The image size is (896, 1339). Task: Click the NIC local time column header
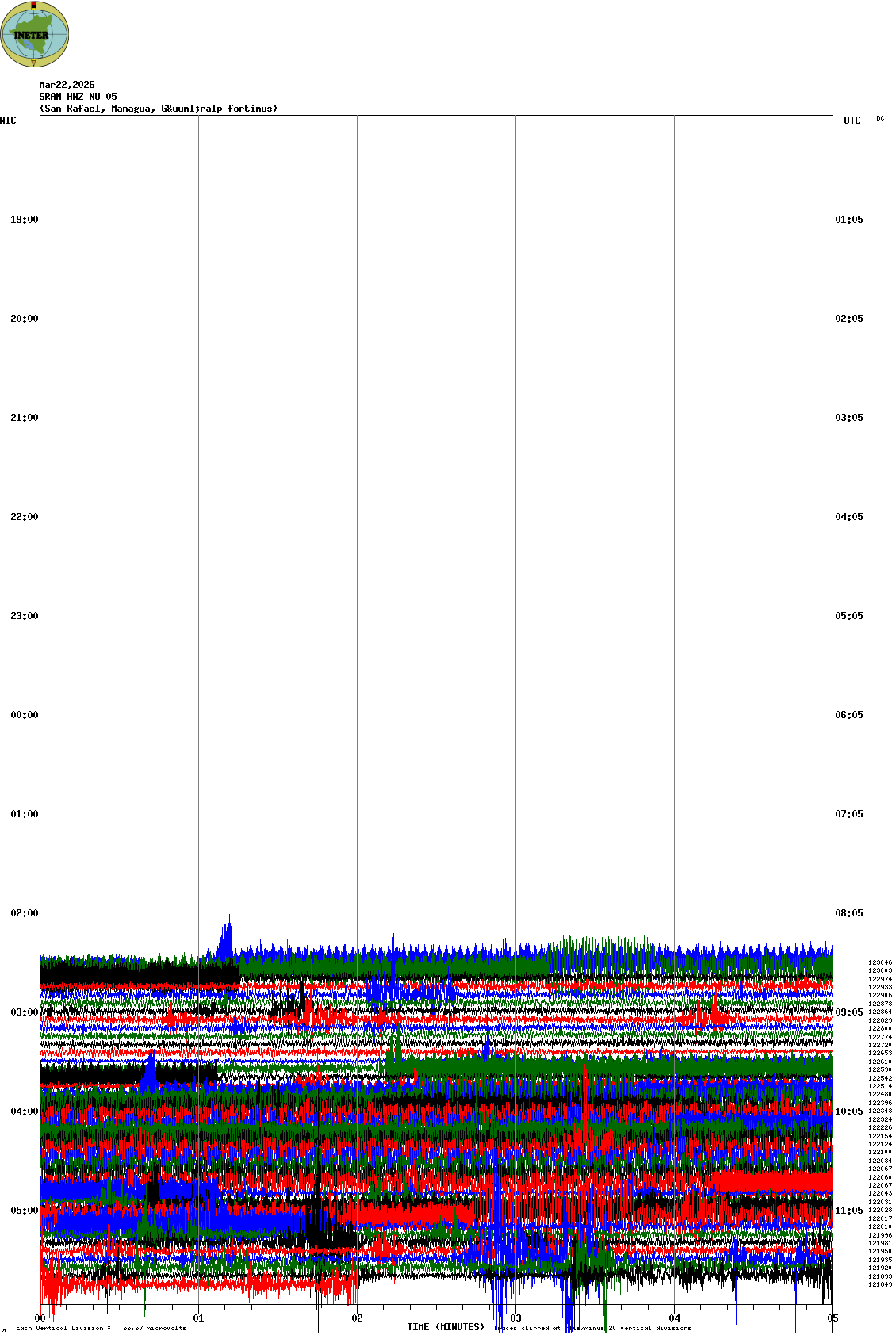click(x=8, y=121)
